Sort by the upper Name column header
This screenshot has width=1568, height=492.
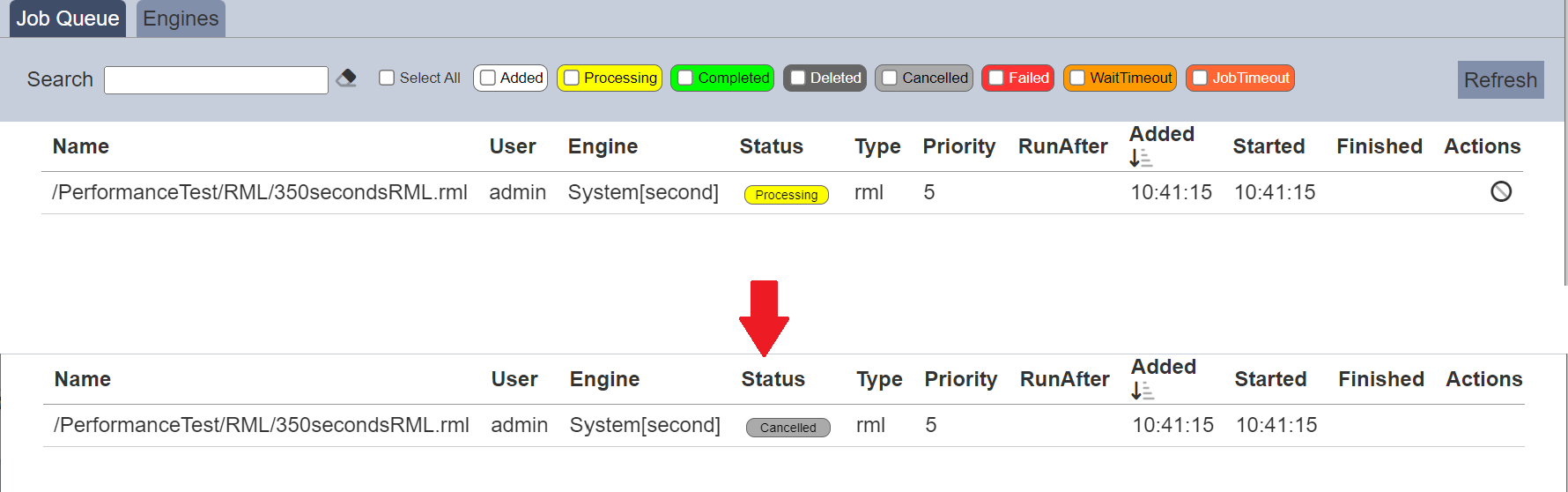81,146
